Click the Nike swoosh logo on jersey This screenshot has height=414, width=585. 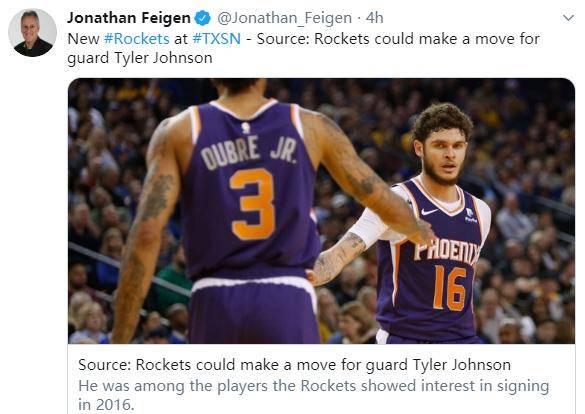point(429,212)
